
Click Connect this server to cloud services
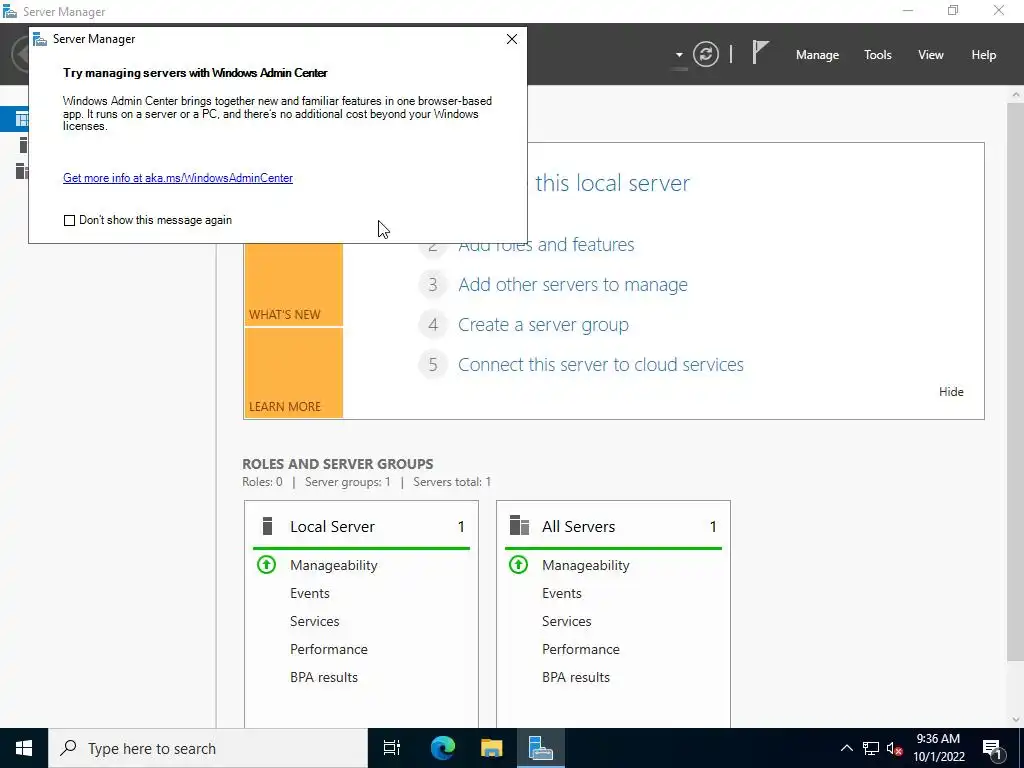pos(601,364)
